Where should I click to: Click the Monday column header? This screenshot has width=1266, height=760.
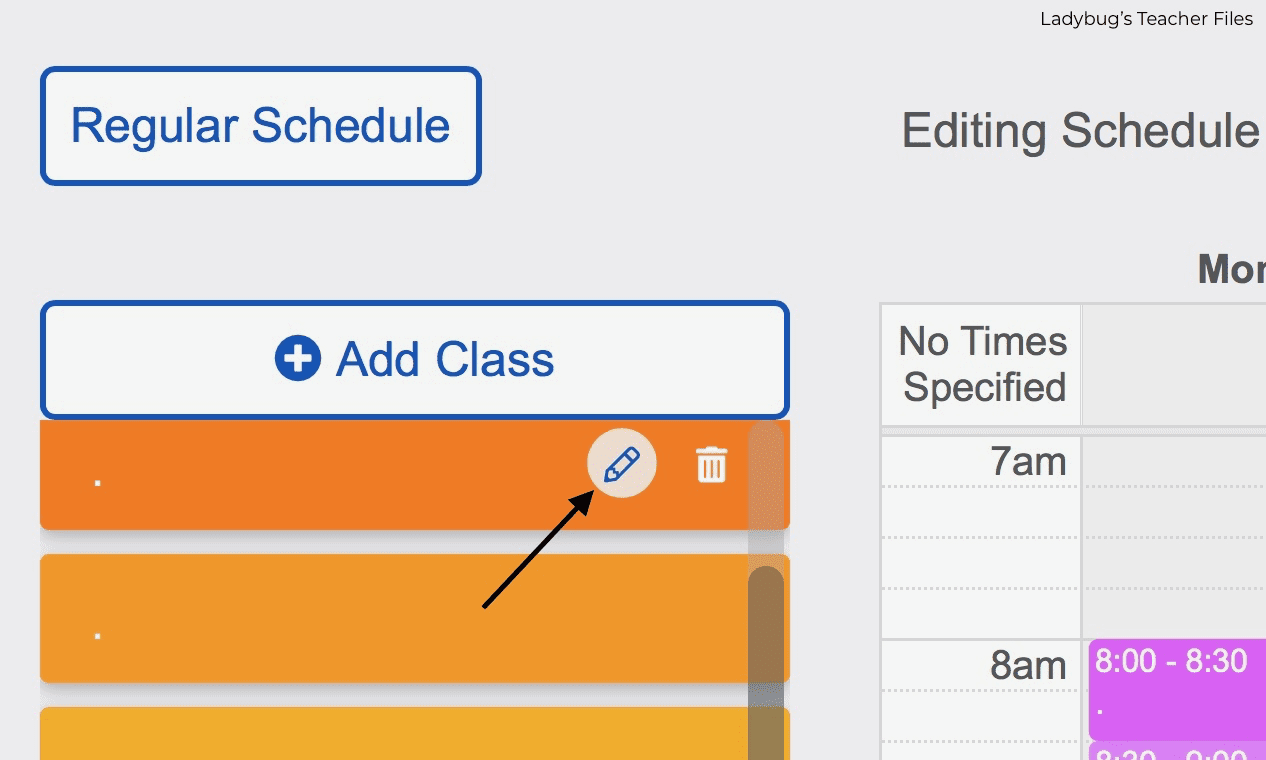(x=1232, y=268)
